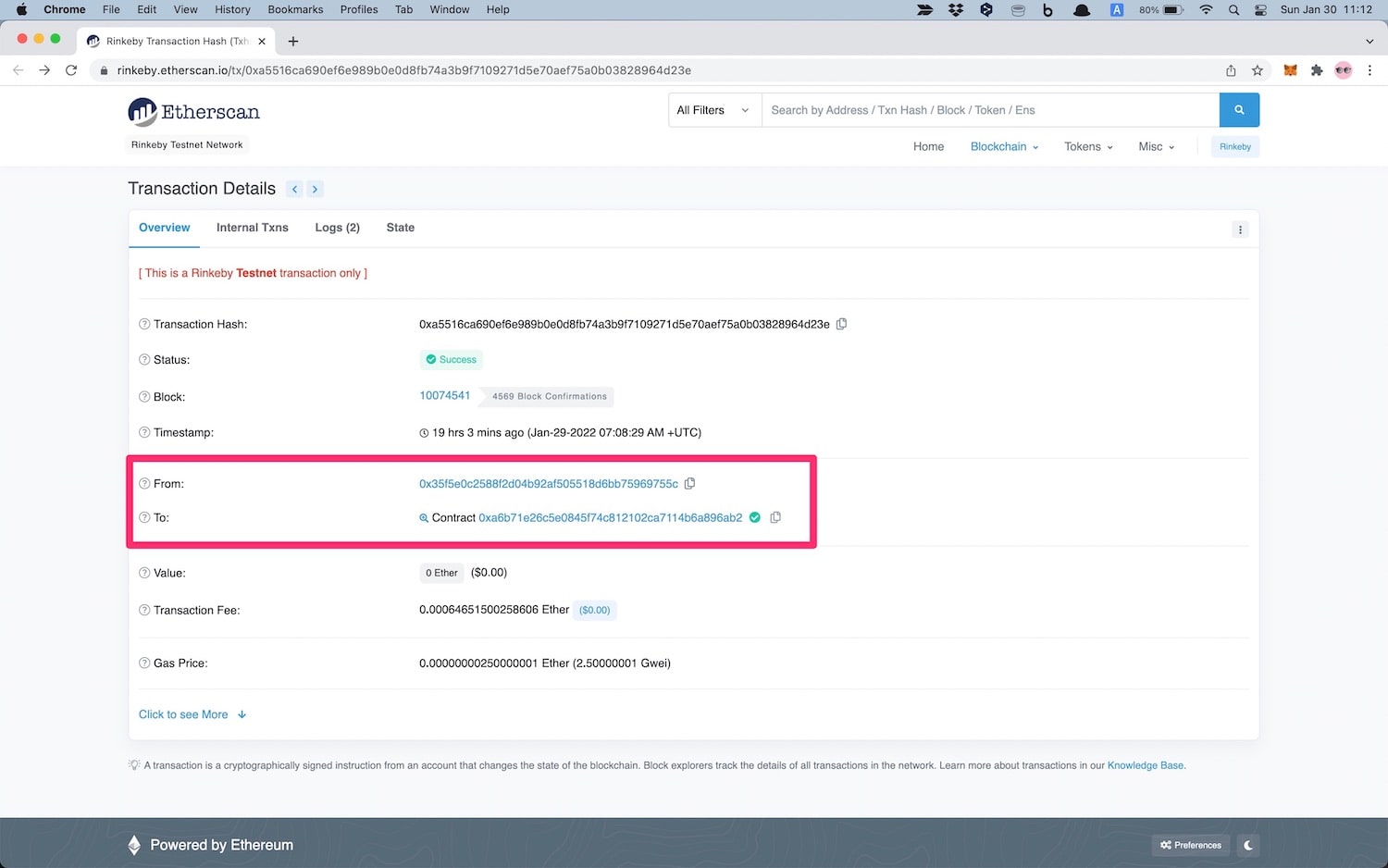
Task: Click the ($0.00) transaction fee badge
Action: pos(595,610)
